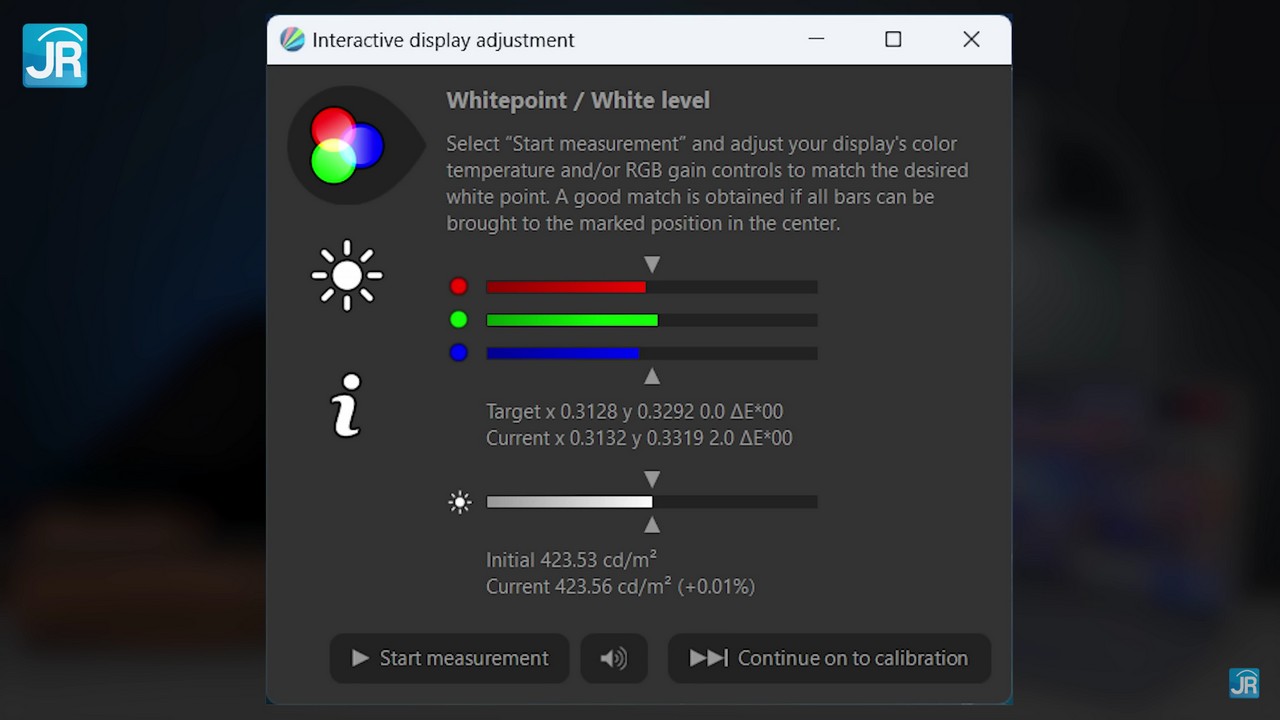Mute measurement sound with speaker button
1280x720 pixels.
point(614,658)
